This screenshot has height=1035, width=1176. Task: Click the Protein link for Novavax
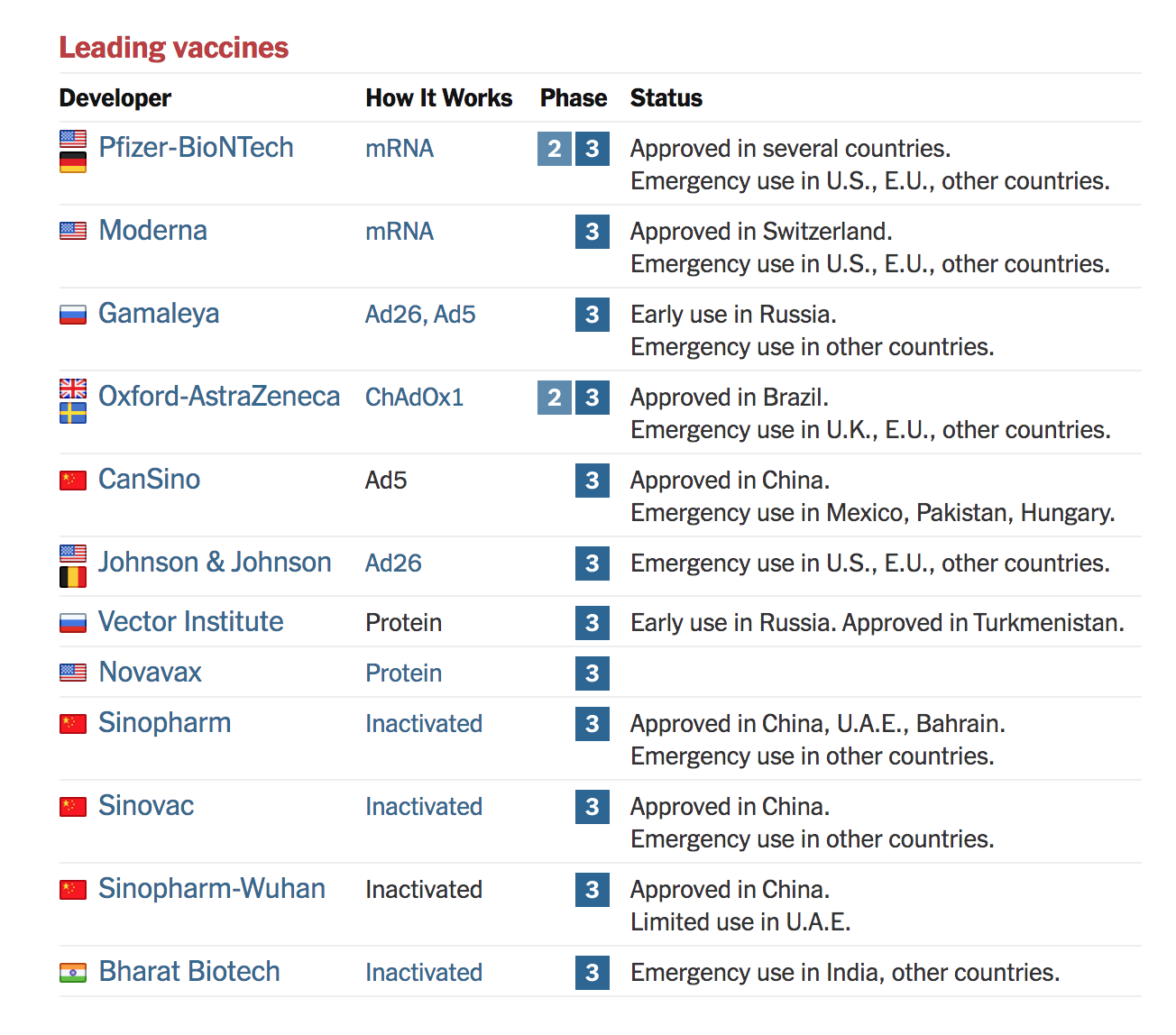(403, 673)
